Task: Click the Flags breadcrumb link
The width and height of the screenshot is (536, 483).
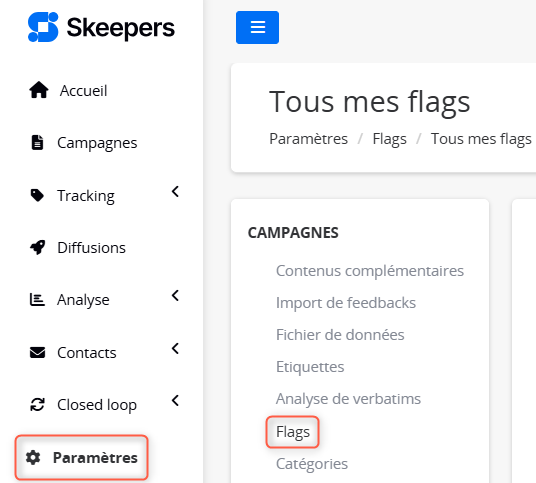Action: (x=389, y=139)
